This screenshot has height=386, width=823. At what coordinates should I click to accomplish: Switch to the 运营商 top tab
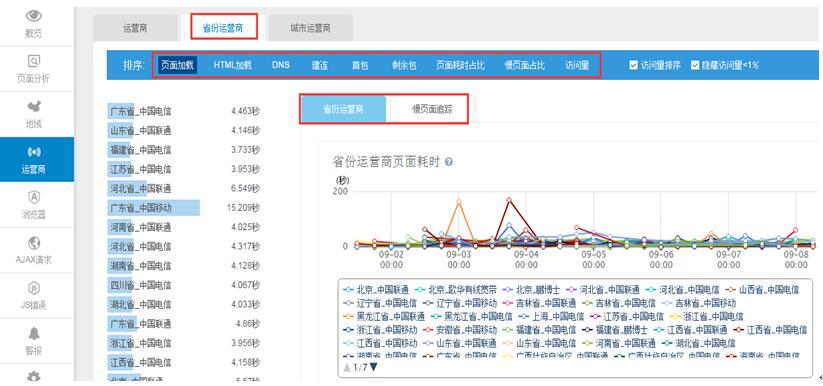[x=135, y=28]
